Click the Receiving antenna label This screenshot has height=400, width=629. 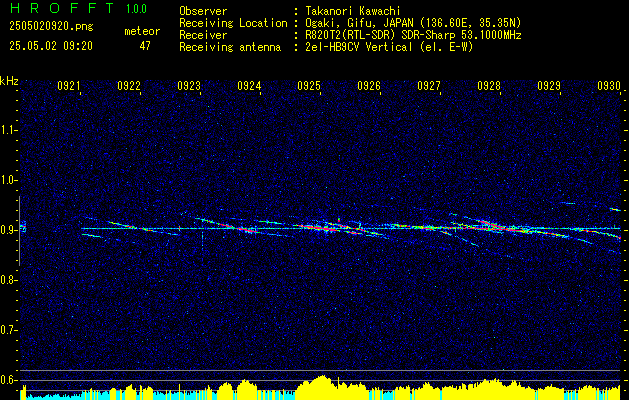(x=230, y=47)
